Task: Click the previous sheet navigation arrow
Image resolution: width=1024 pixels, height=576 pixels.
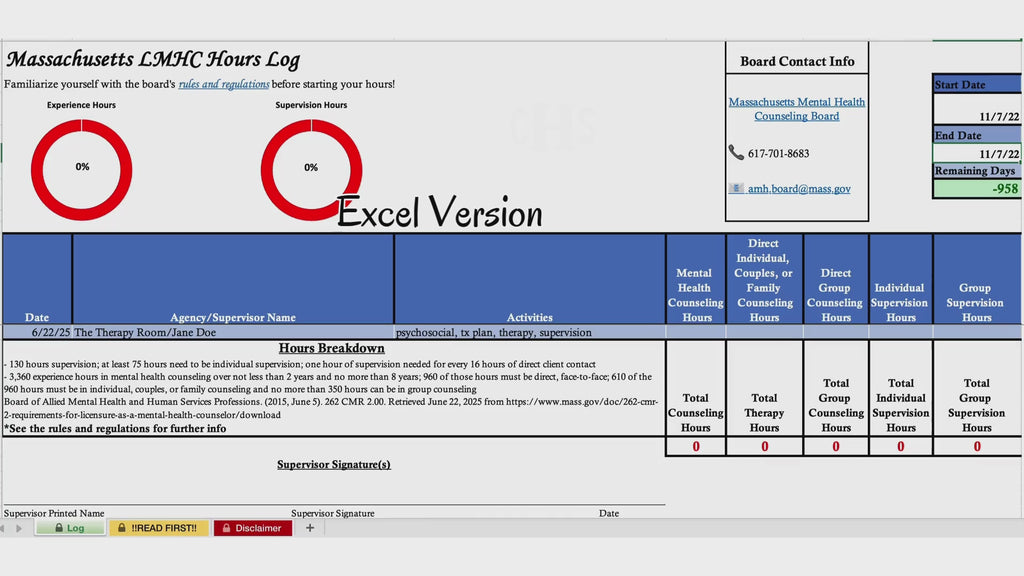Action: coord(3,528)
